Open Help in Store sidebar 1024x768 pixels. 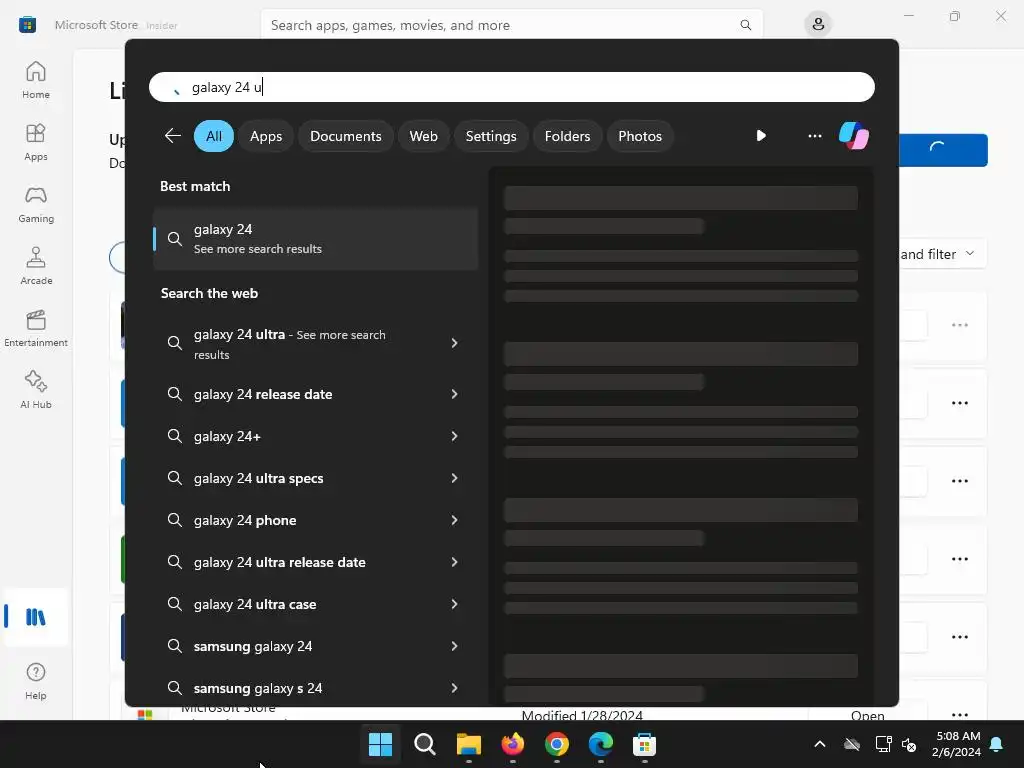(x=36, y=682)
